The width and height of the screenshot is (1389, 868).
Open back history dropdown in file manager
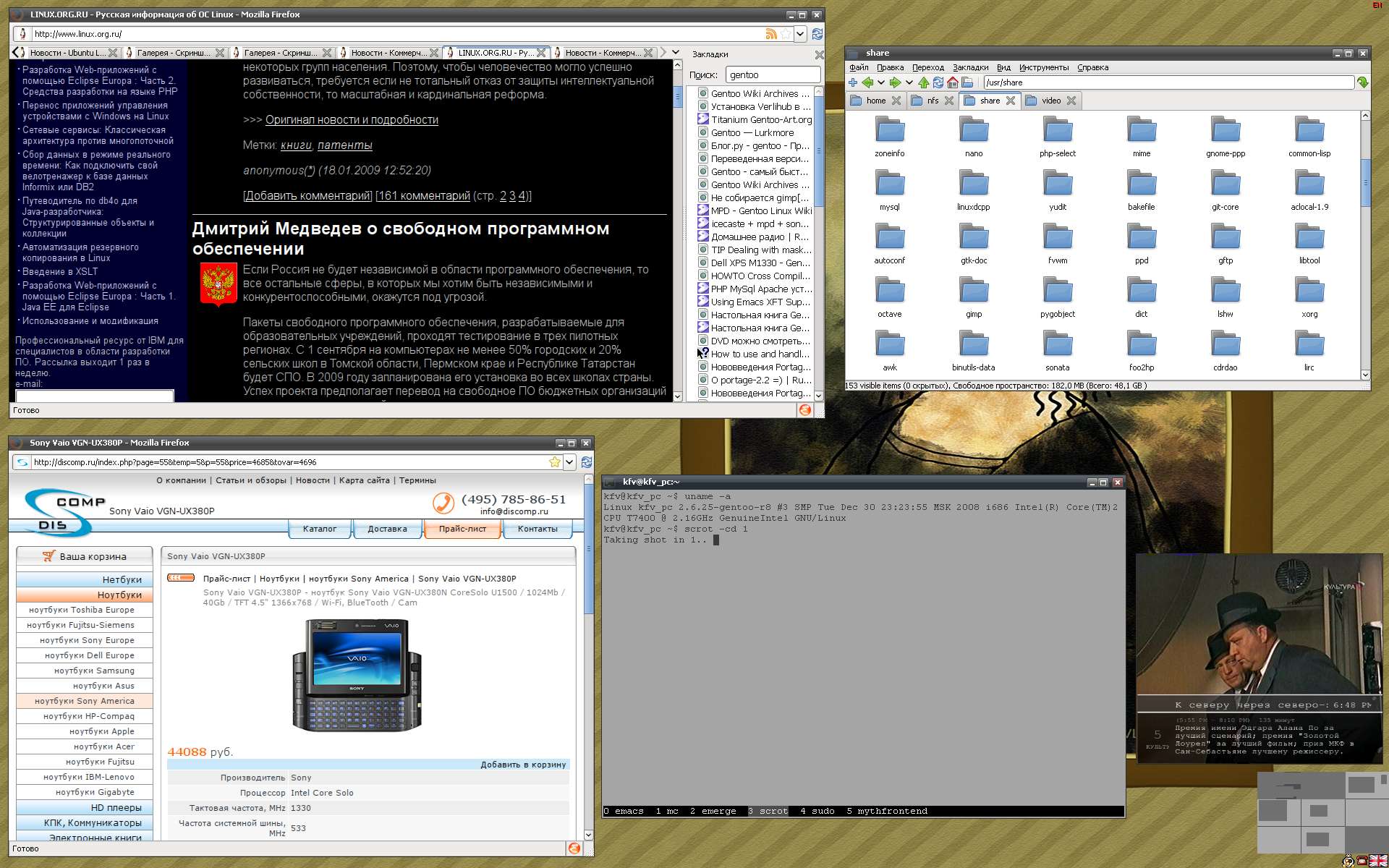click(x=881, y=82)
